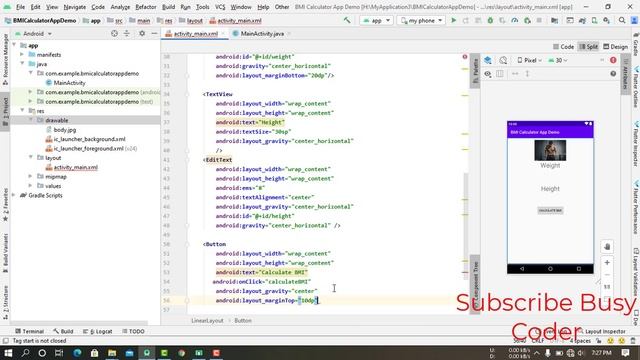The width and height of the screenshot is (640, 360).
Task: Click Sync Project with Gradle Files icon
Action: coord(582,20)
